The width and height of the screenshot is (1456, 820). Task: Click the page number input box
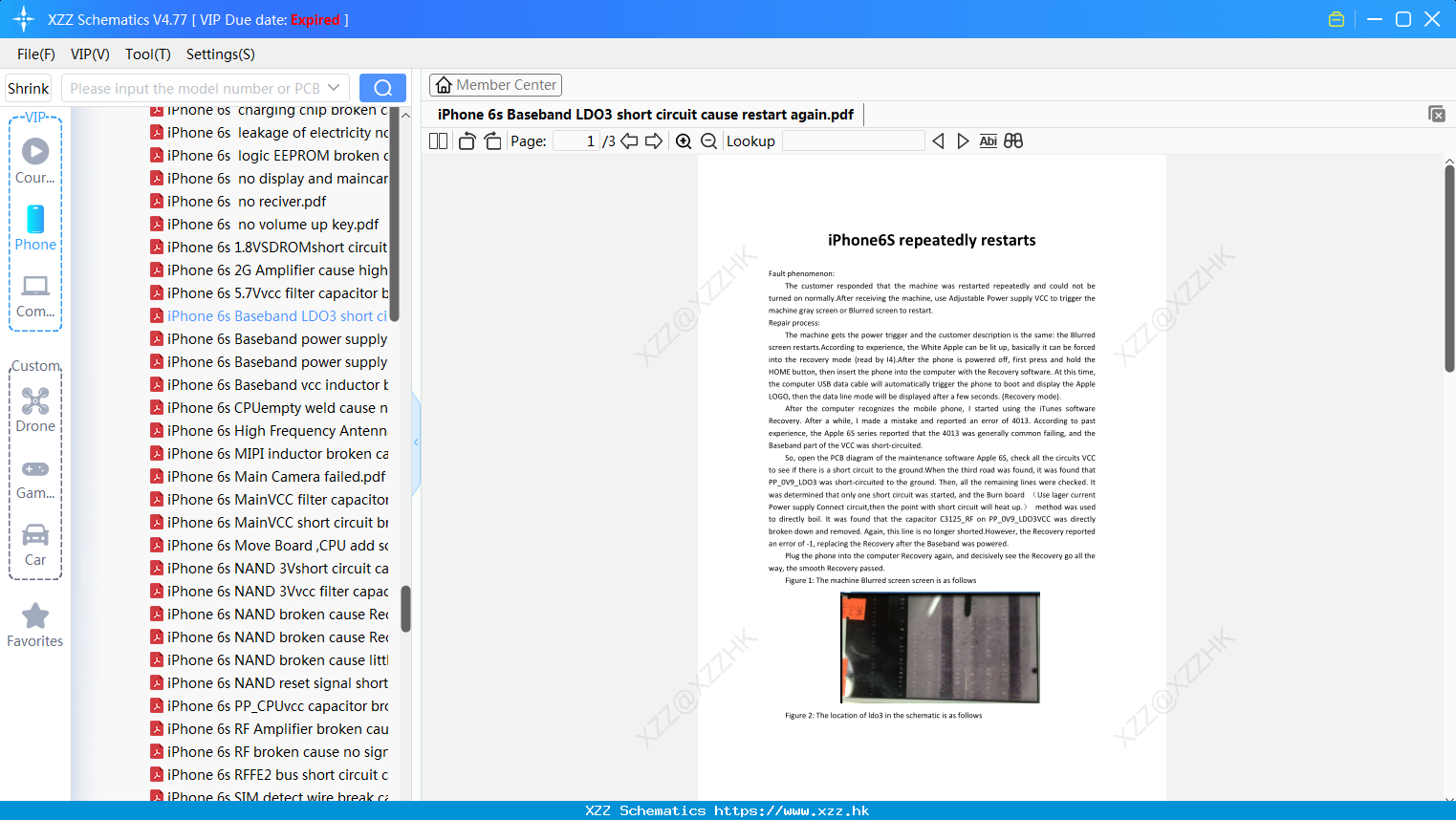click(576, 141)
